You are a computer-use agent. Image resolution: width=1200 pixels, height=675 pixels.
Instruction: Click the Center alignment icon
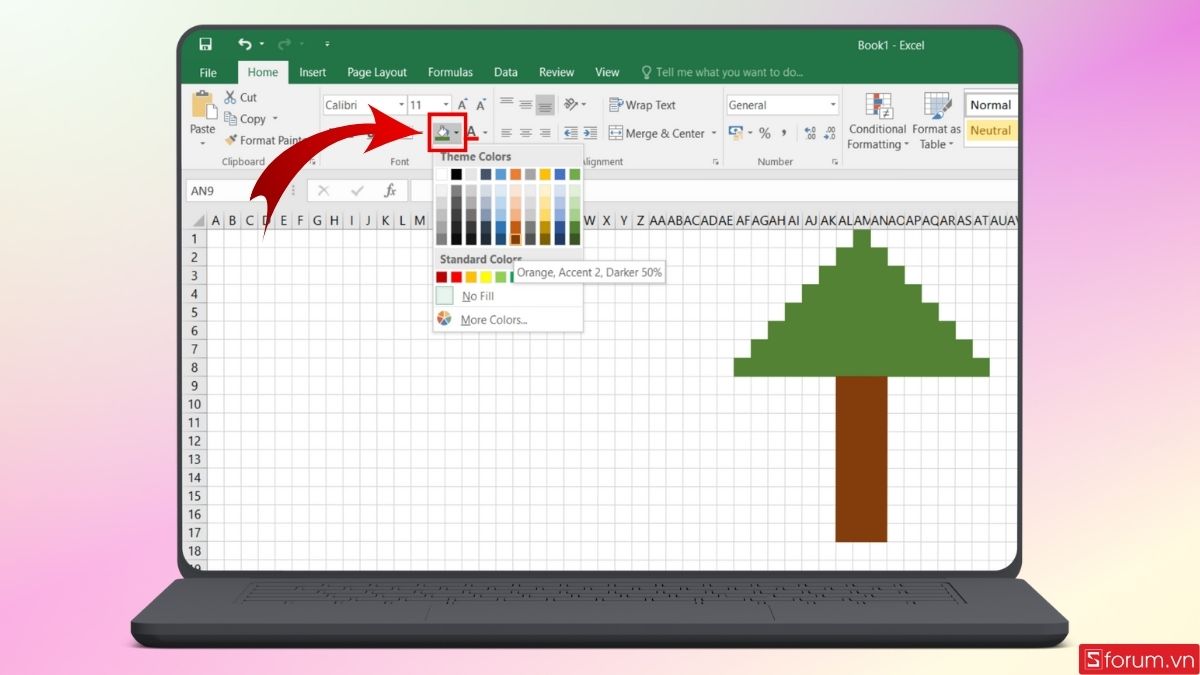pos(525,133)
